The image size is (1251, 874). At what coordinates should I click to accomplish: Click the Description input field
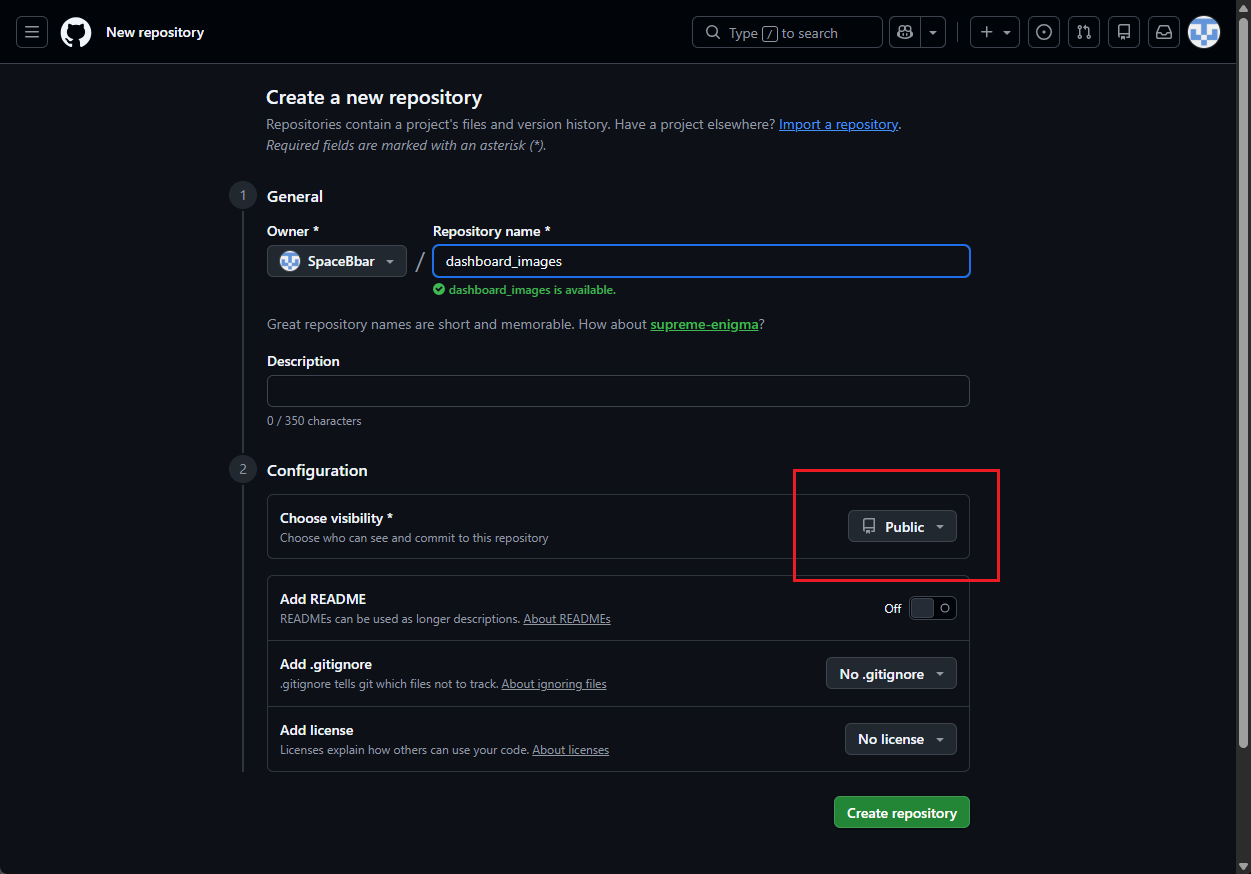click(x=618, y=391)
